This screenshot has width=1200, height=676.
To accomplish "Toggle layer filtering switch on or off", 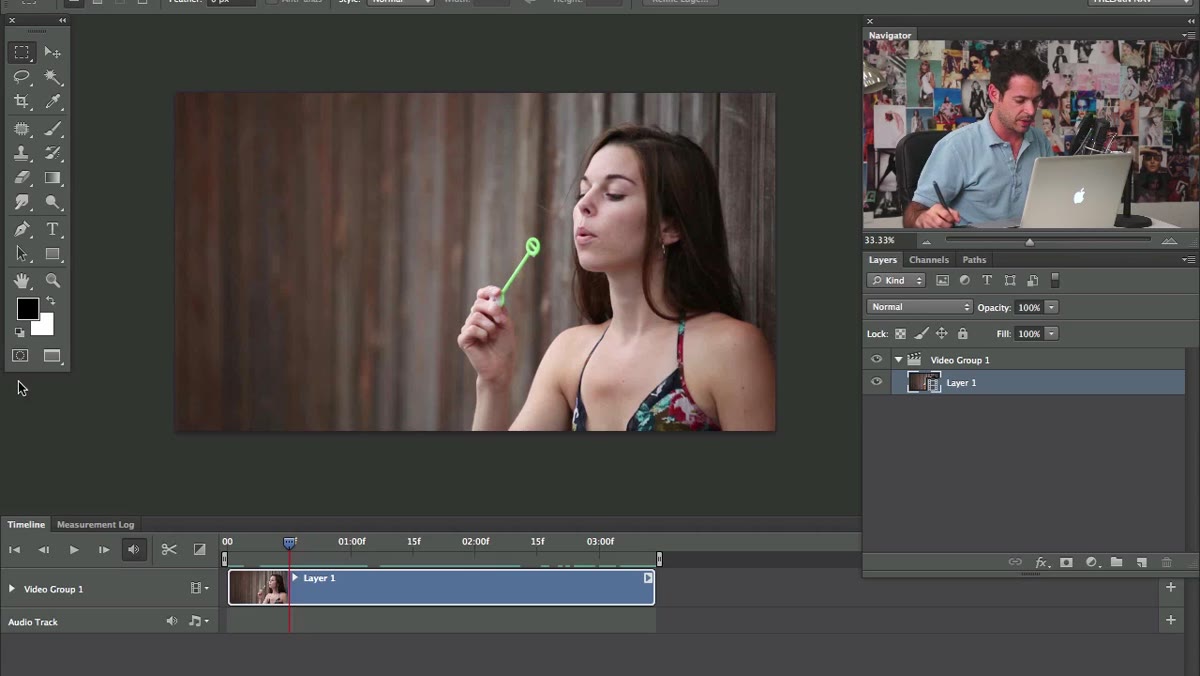I will [x=1055, y=281].
